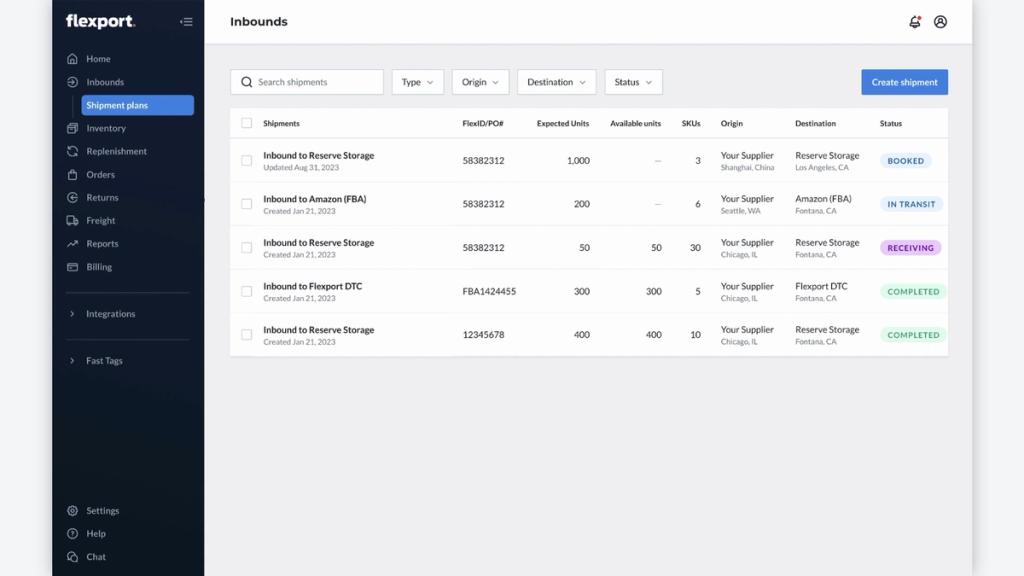
Task: Click the Inbounds arrow icon
Action: click(x=72, y=82)
